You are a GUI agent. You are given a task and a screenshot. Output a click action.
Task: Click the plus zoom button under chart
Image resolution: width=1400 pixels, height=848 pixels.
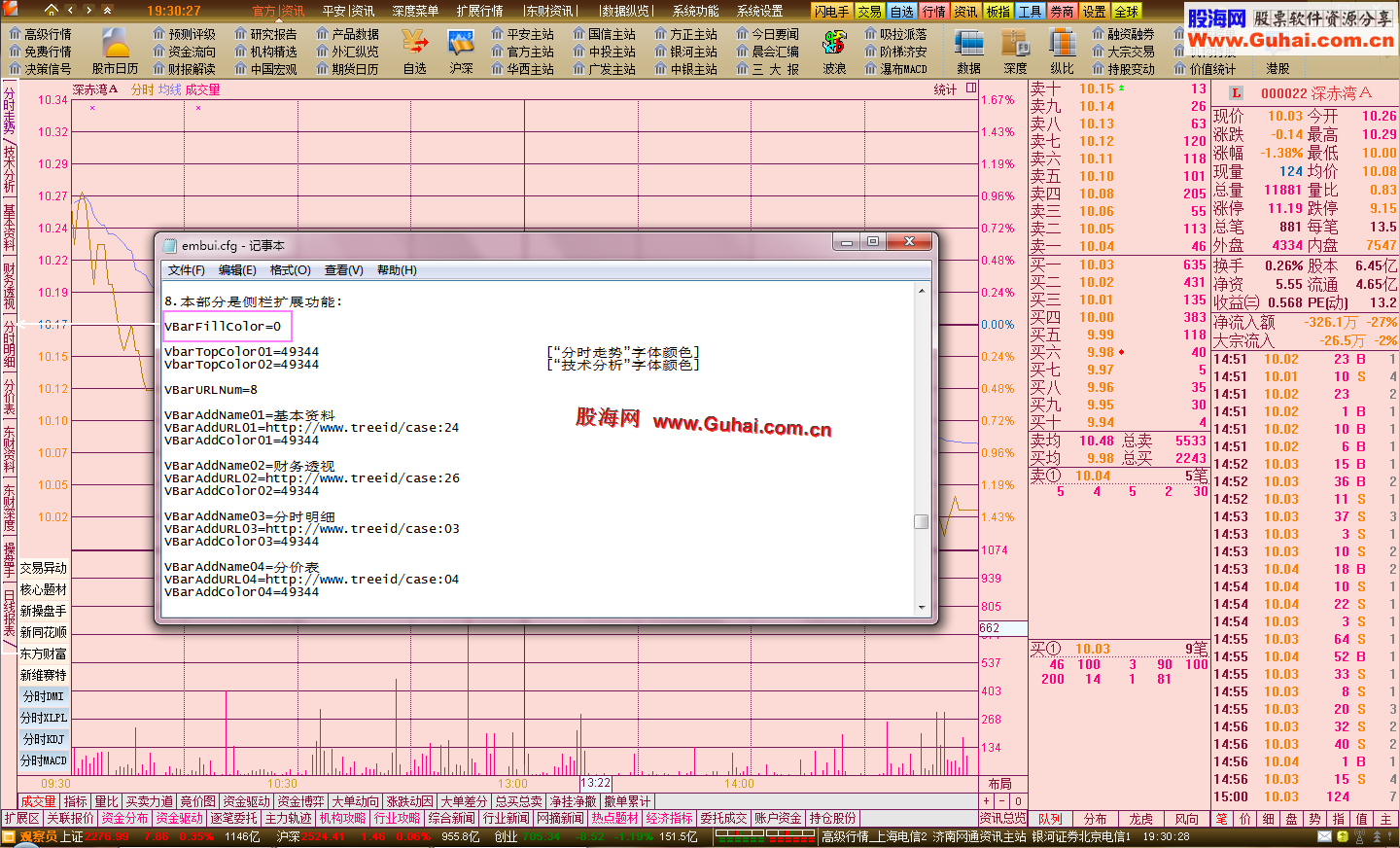[987, 801]
